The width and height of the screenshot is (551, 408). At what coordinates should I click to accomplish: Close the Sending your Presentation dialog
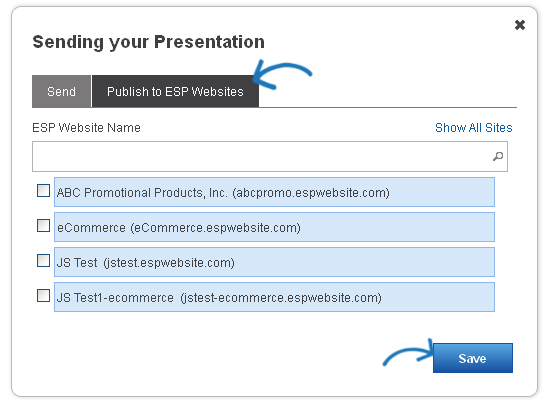click(519, 25)
